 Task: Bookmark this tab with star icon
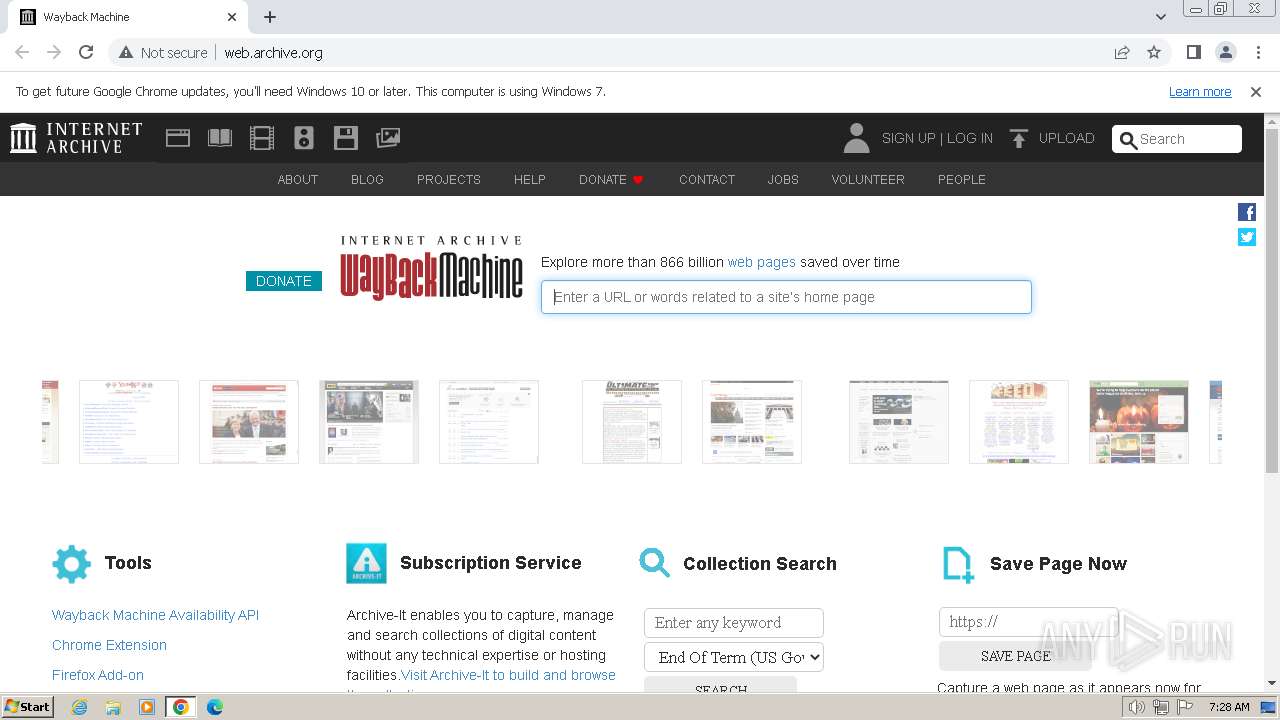pyautogui.click(x=1154, y=52)
